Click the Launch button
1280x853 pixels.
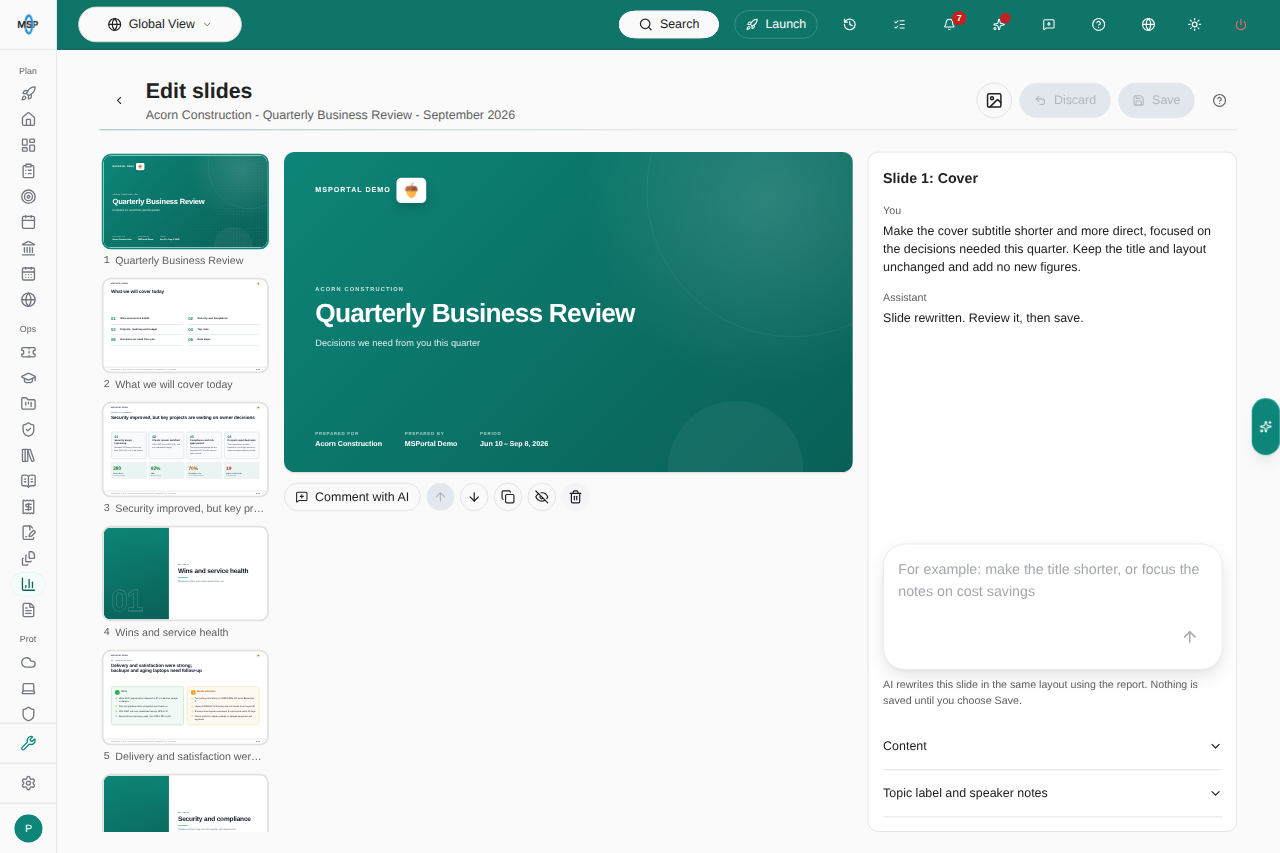(x=776, y=24)
